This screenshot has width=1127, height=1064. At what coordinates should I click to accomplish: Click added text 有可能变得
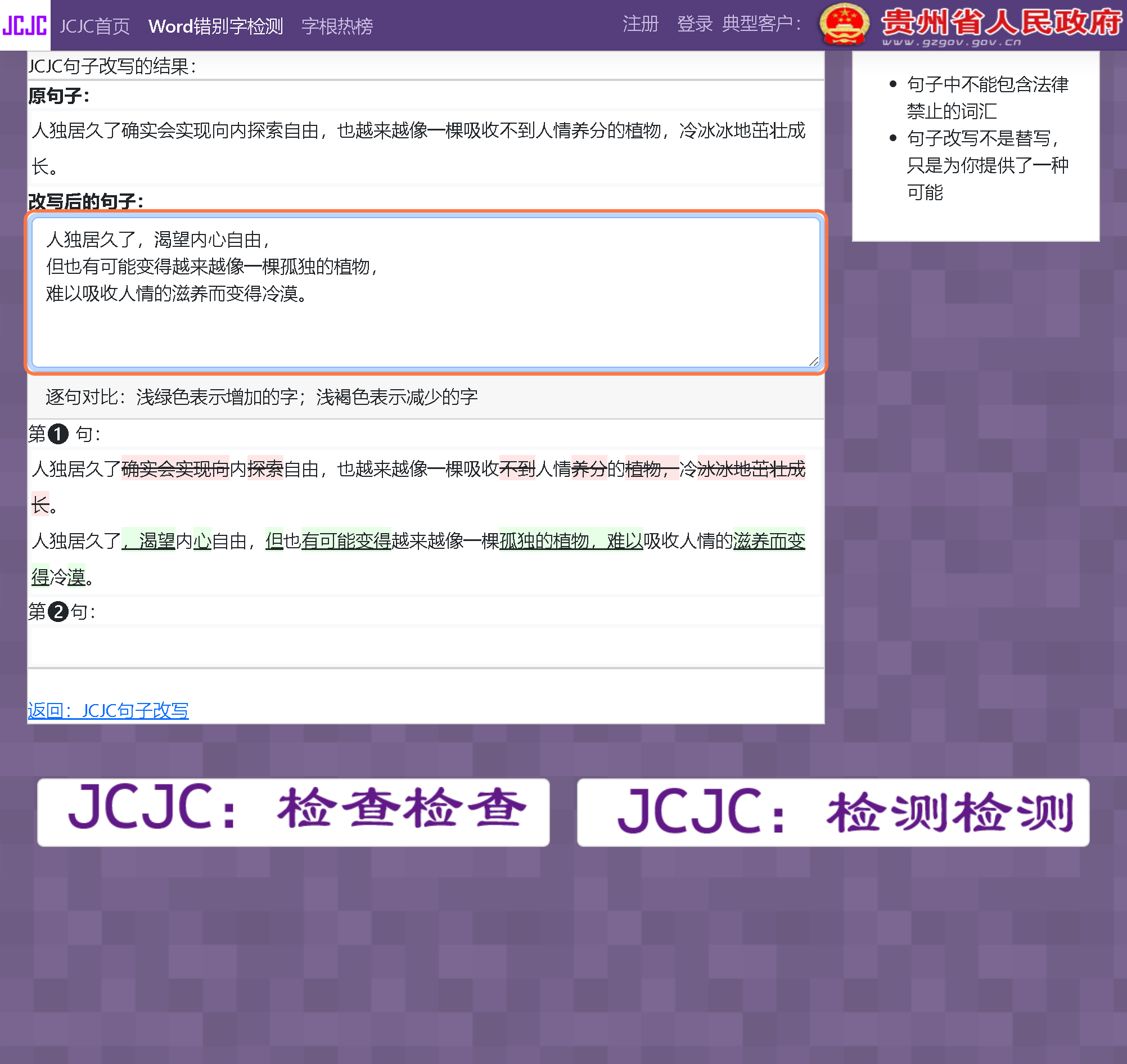click(346, 541)
